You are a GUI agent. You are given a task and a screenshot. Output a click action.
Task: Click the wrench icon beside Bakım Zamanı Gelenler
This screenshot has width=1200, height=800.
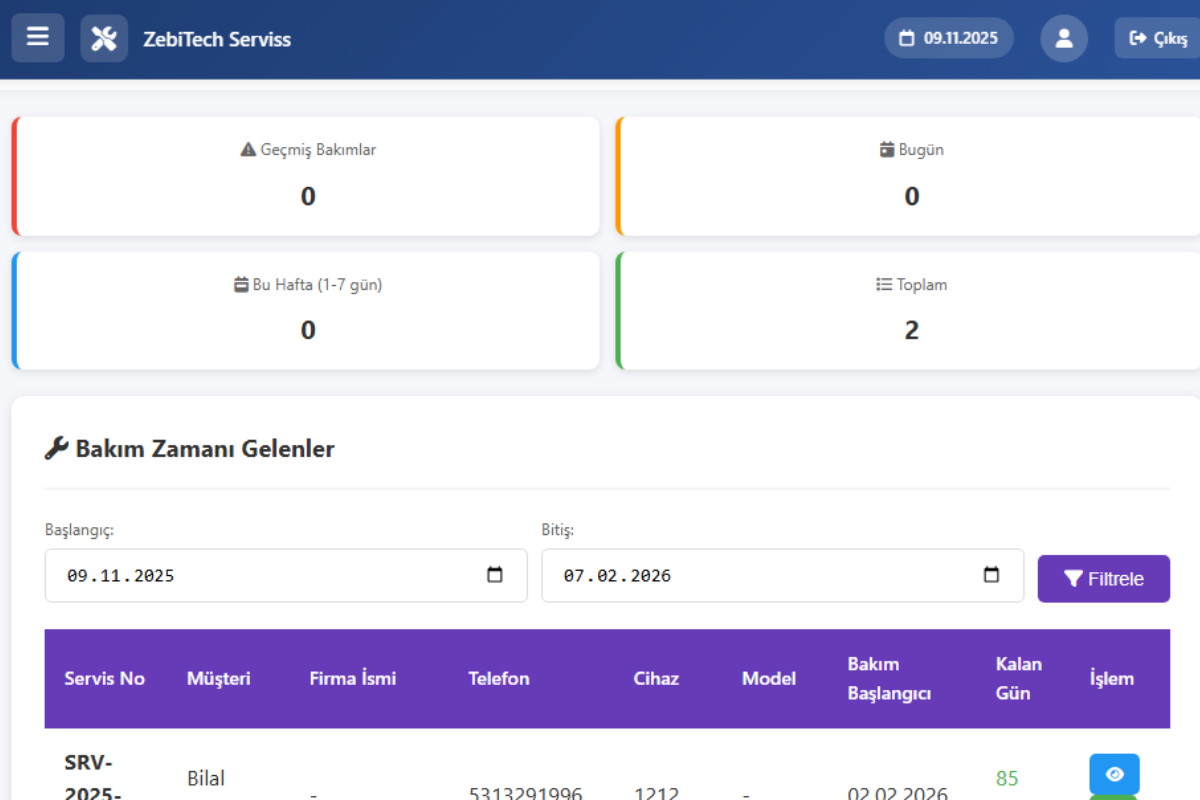click(x=56, y=448)
